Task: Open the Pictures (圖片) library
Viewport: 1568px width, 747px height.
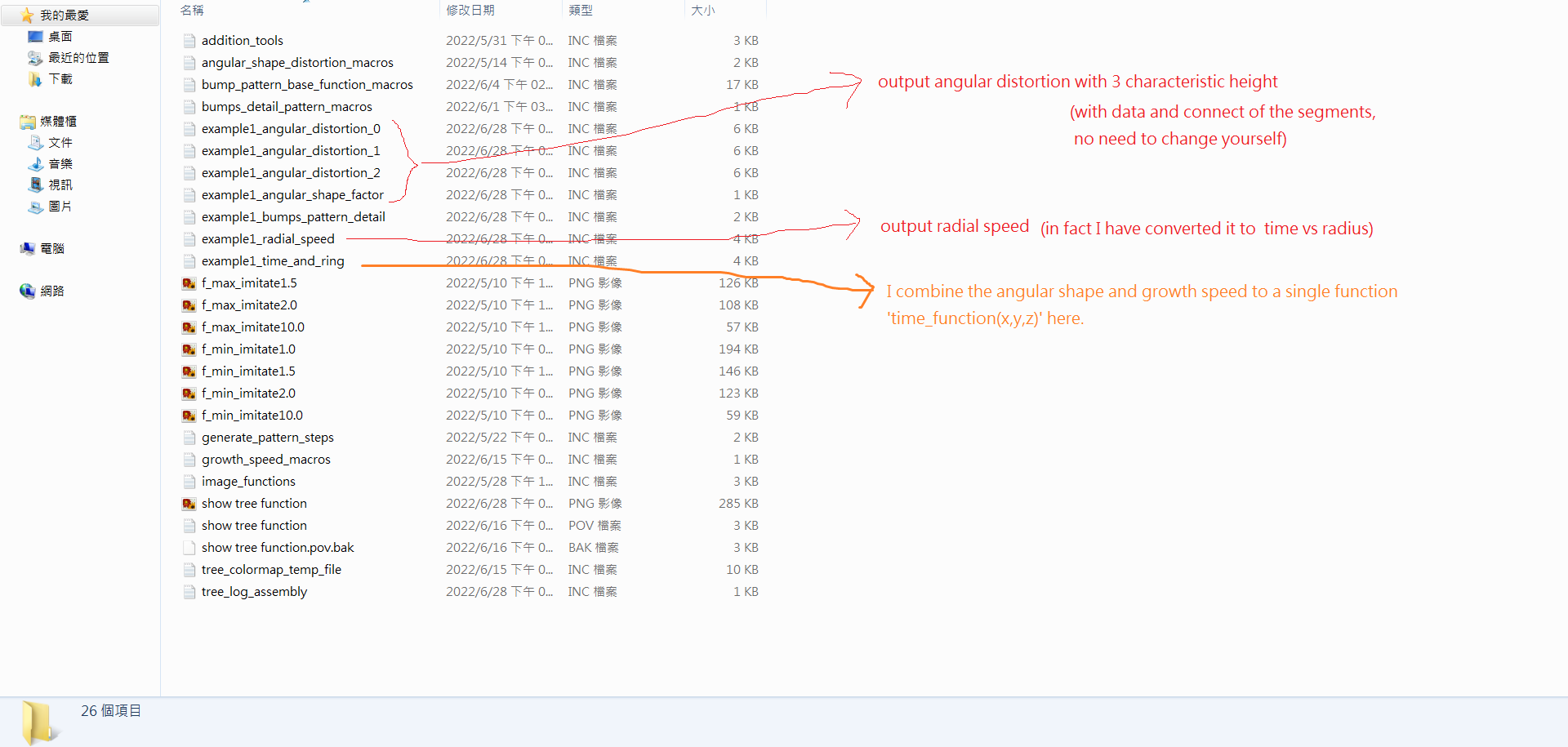Action: 36,207
